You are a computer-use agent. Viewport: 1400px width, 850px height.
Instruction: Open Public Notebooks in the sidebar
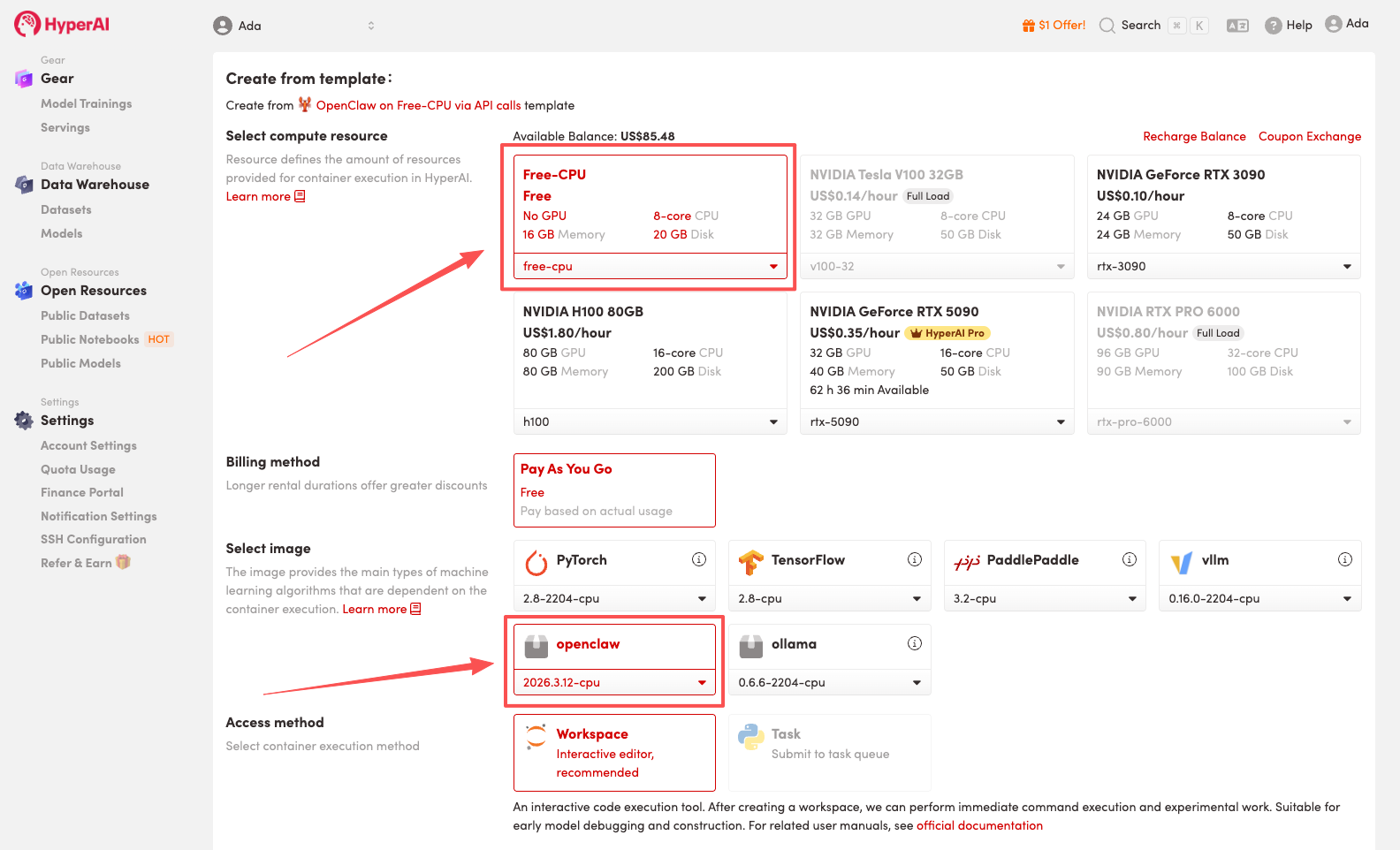[x=90, y=339]
